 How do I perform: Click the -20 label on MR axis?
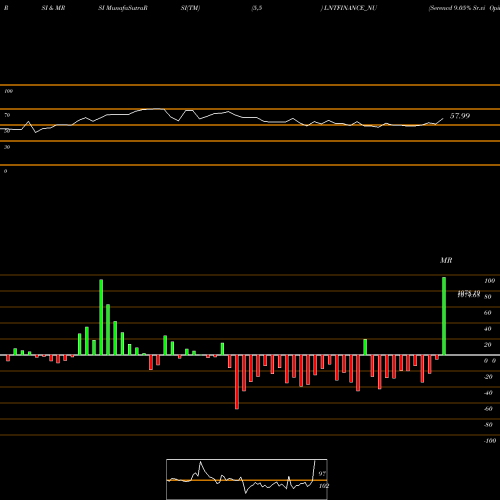[488, 377]
